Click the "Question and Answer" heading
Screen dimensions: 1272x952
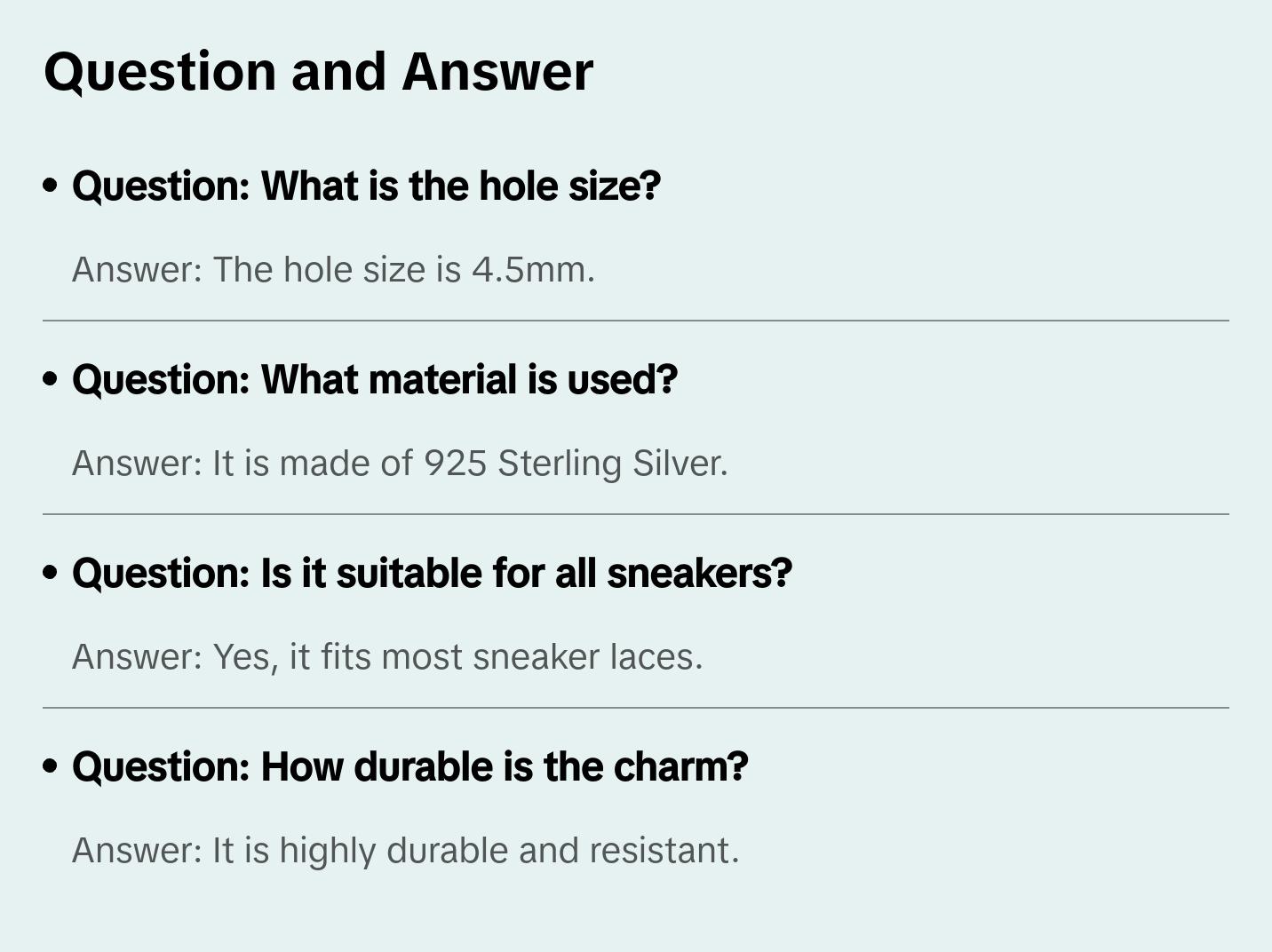pos(318,72)
